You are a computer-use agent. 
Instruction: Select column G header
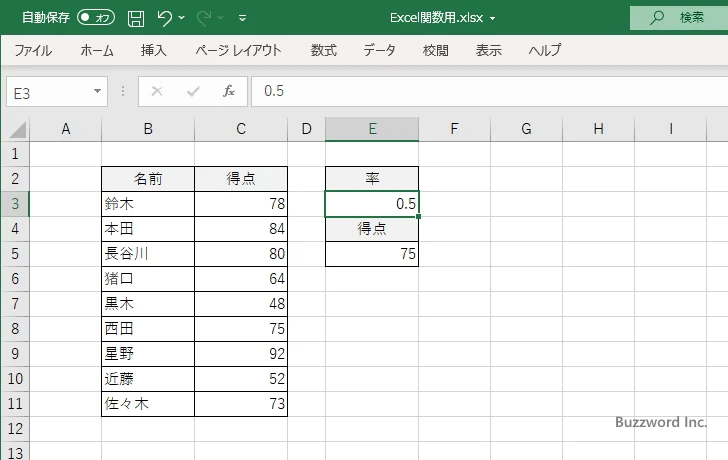click(x=526, y=129)
